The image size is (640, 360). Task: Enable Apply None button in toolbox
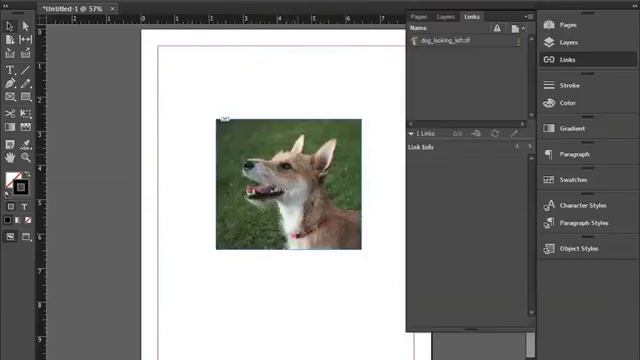[28, 220]
